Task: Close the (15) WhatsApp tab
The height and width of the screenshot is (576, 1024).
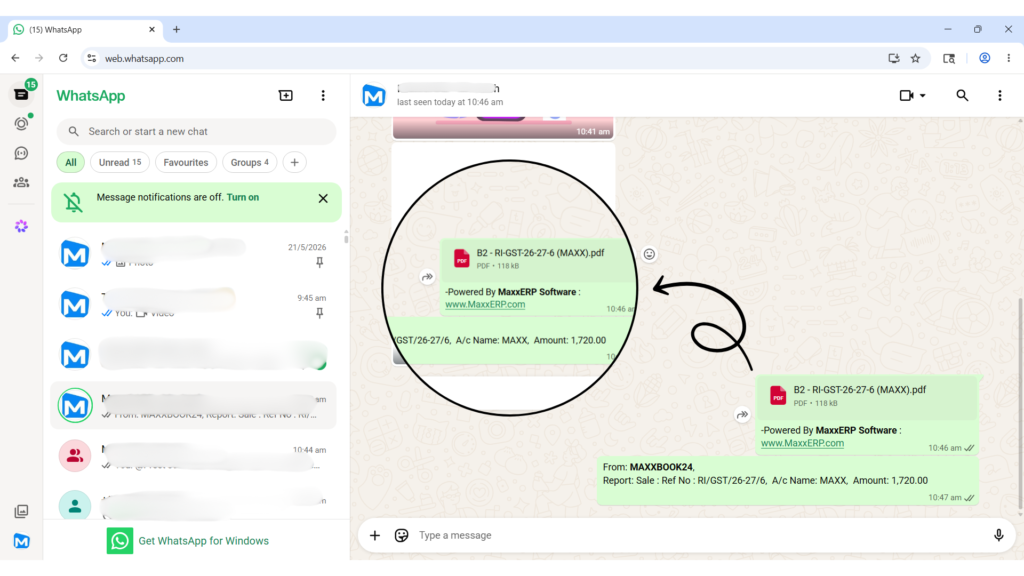Action: click(152, 29)
